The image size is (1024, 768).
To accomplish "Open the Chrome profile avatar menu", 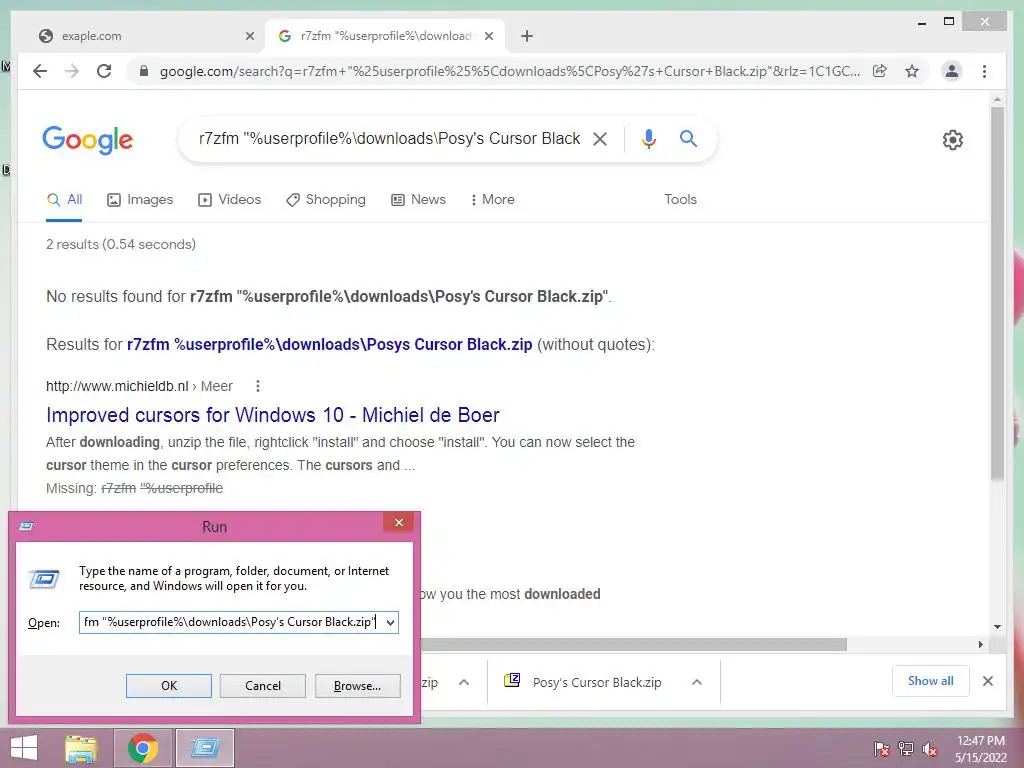I will 952,71.
